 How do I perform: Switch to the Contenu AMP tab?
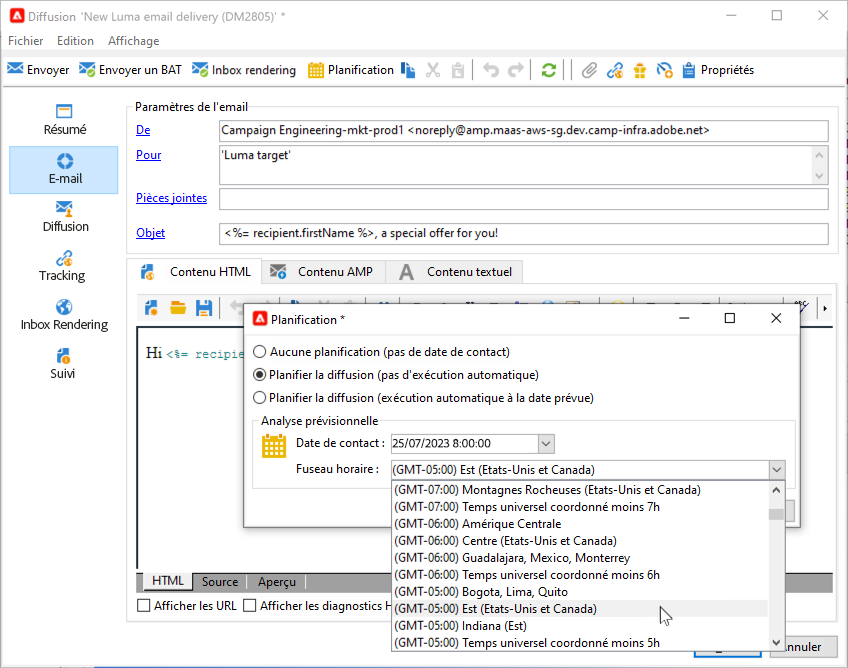(323, 272)
